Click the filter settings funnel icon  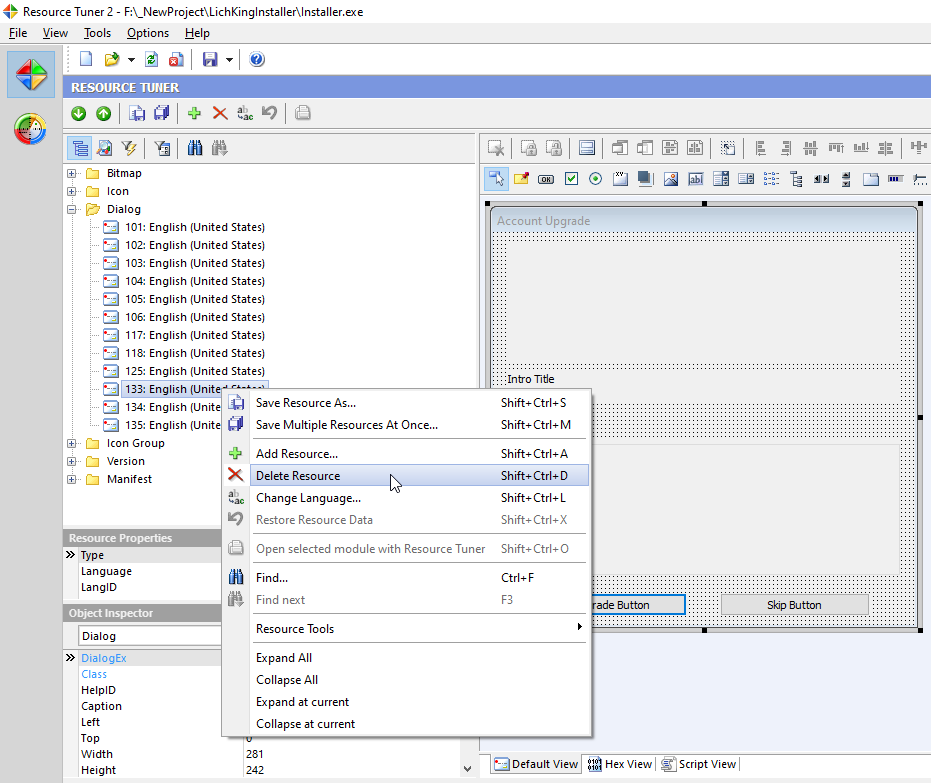point(162,148)
